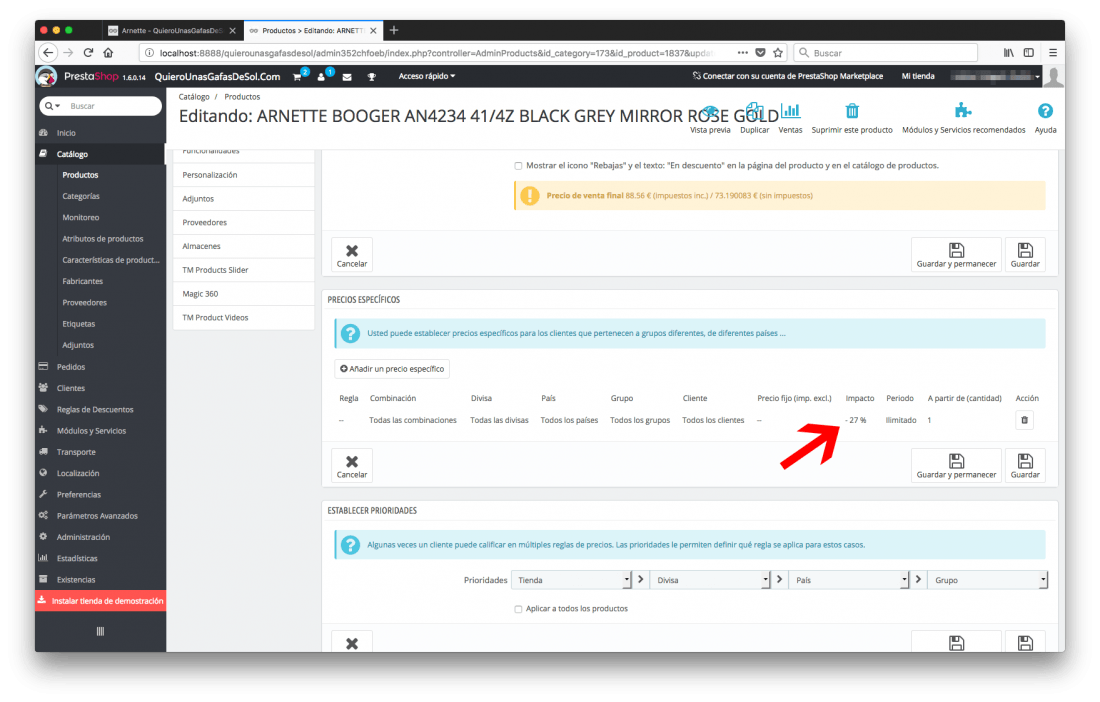This screenshot has height=702, width=1100.
Task: Open the País priority dropdown
Action: pyautogui.click(x=849, y=580)
